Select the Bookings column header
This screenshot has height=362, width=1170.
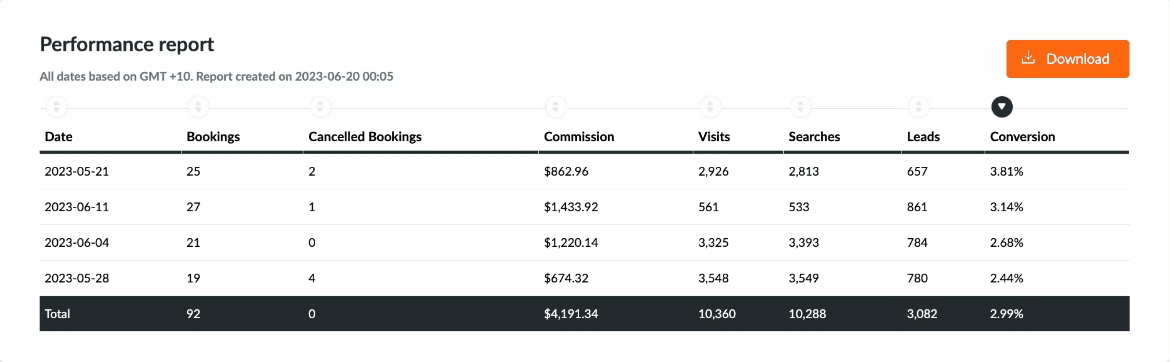pyautogui.click(x=213, y=137)
